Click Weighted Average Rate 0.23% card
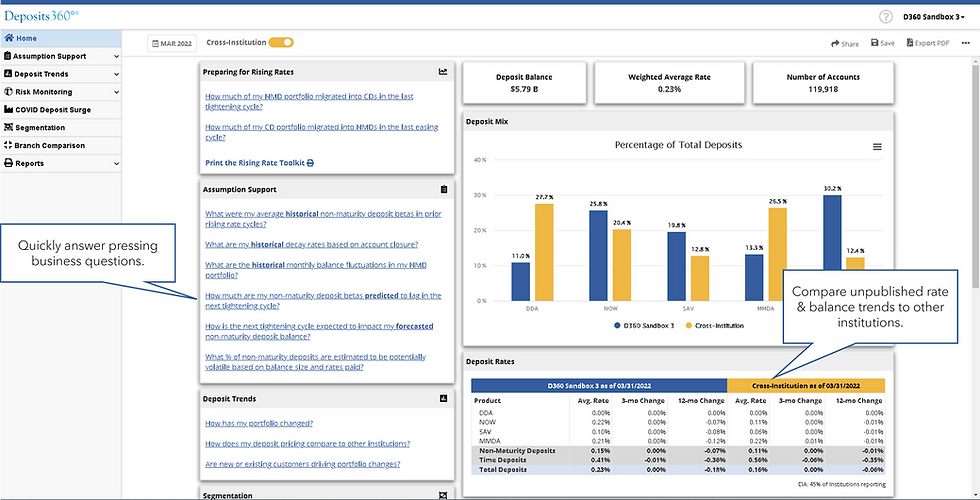The image size is (980, 500). tap(669, 82)
